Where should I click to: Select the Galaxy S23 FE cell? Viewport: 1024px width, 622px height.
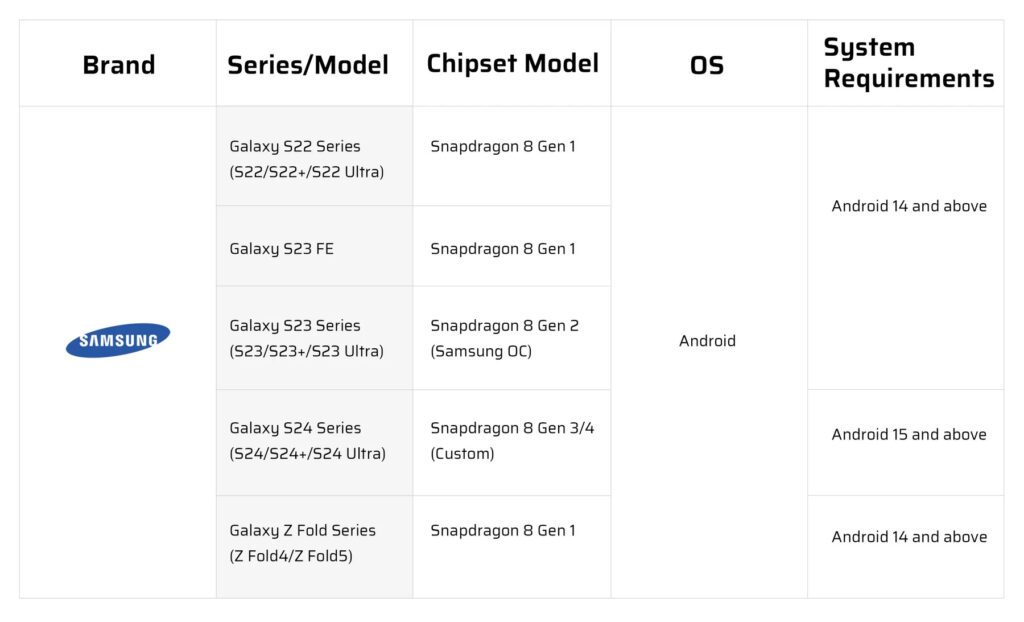tap(282, 248)
